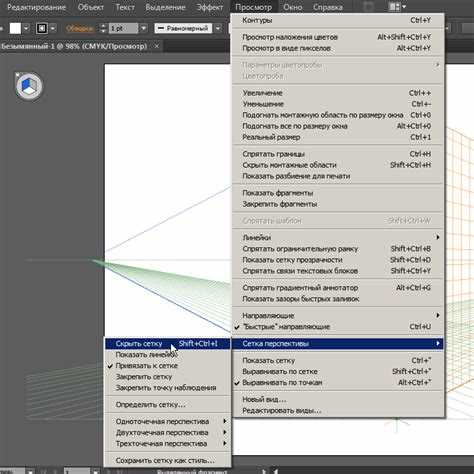Click the stroke weight 1 pt field
The image size is (474, 474).
coord(123,29)
